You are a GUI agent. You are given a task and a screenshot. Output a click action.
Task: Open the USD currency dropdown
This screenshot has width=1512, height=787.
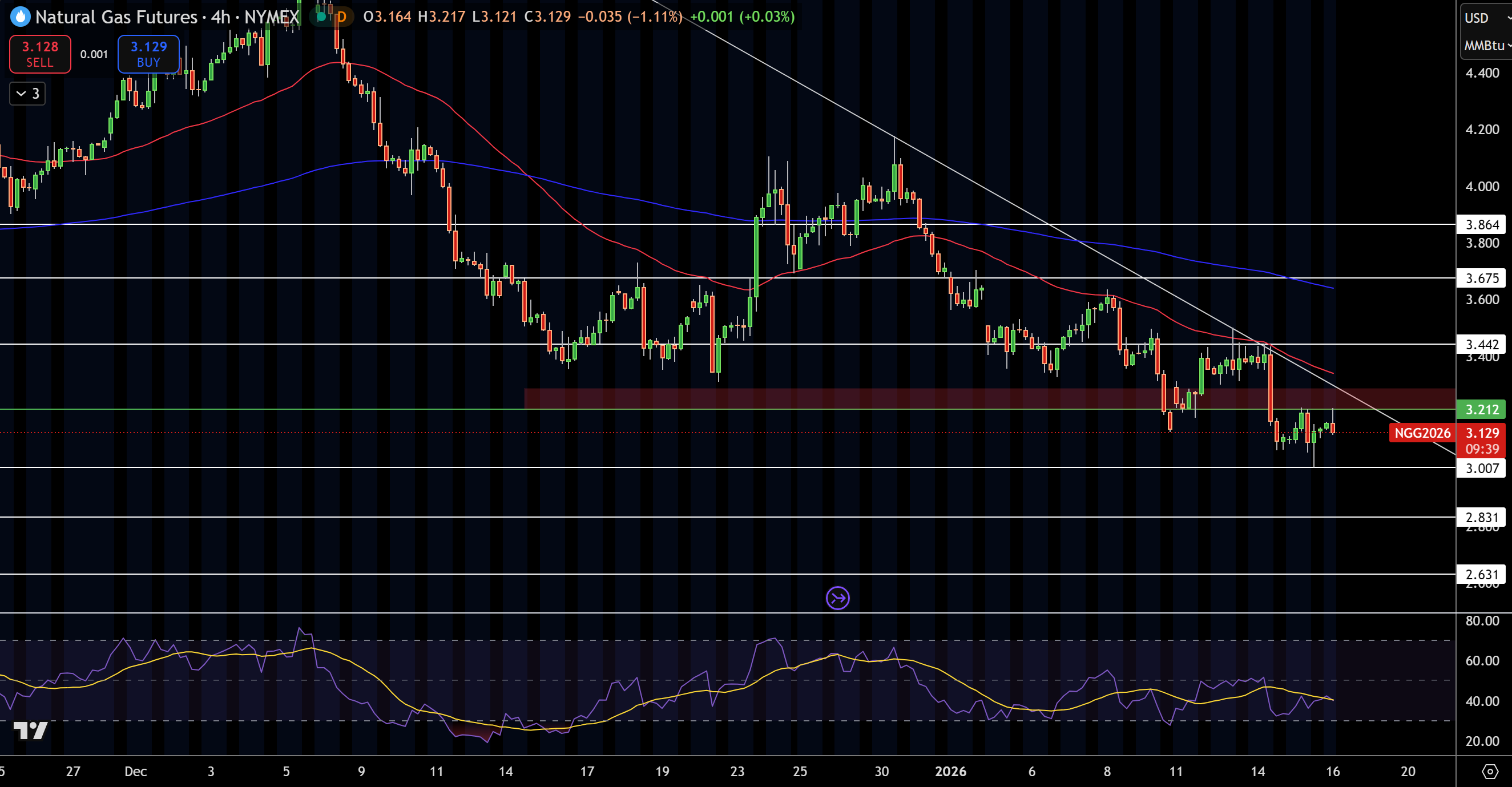[1485, 18]
